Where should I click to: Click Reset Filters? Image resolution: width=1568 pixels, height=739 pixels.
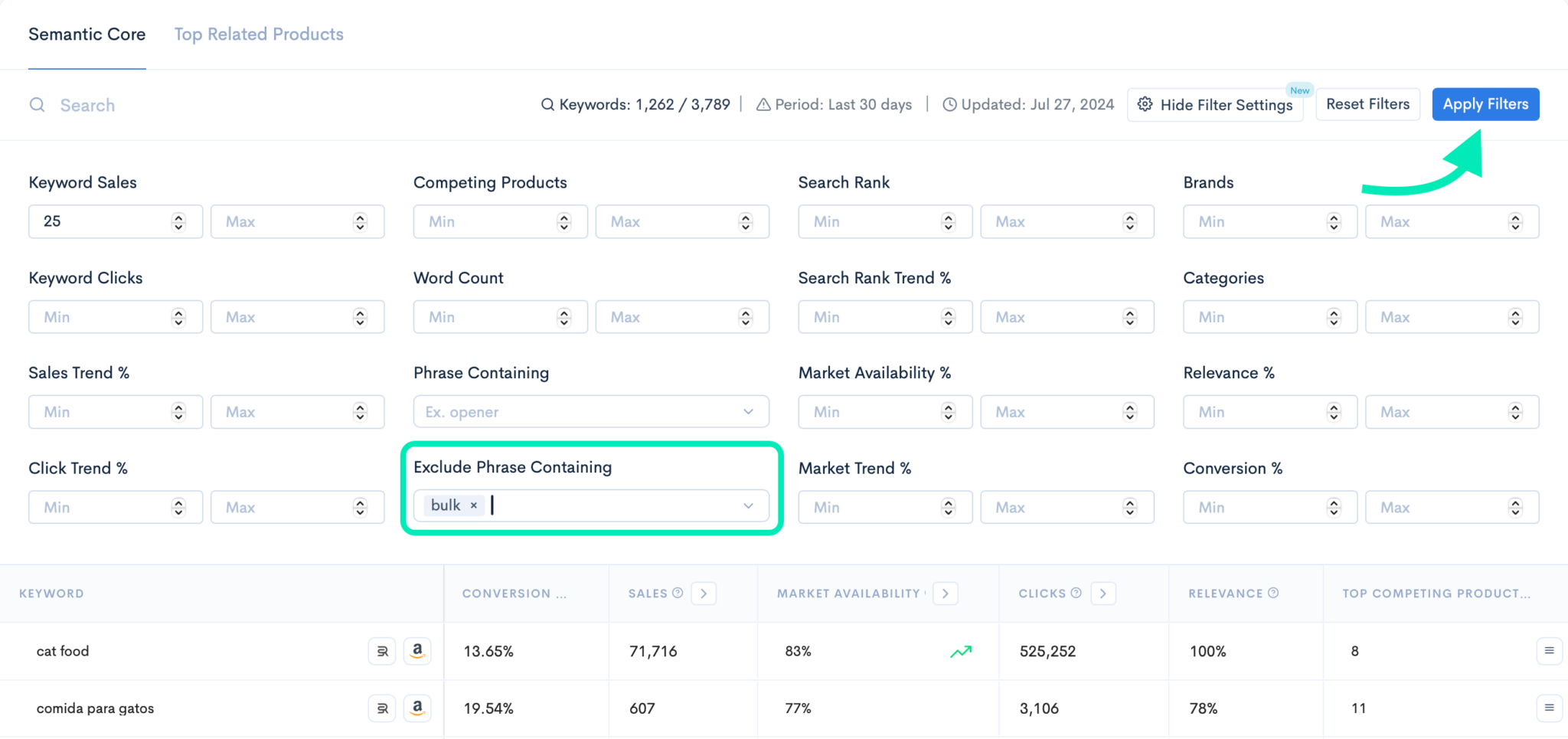1367,104
